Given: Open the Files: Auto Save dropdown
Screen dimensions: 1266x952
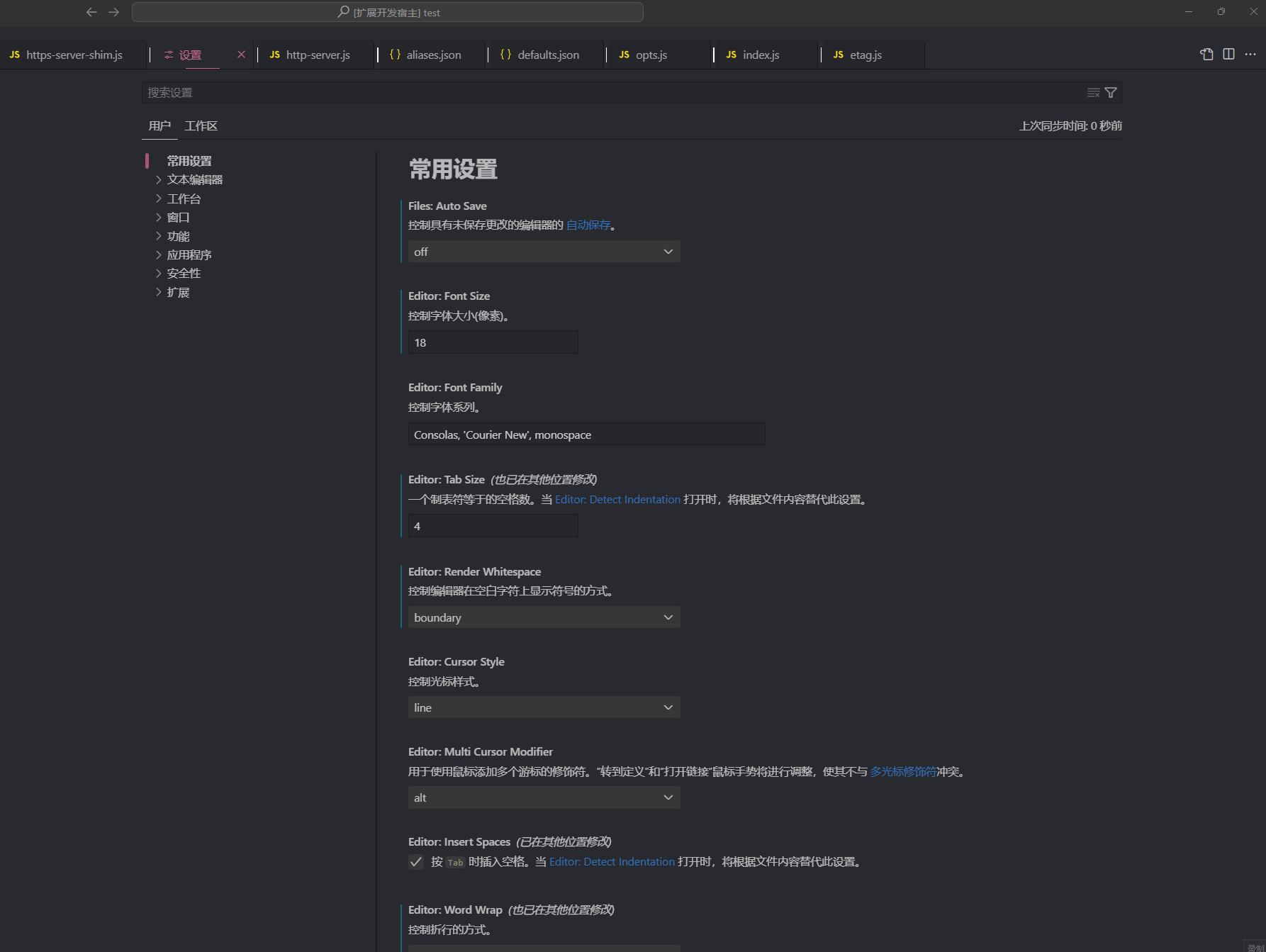Looking at the screenshot, I should click(x=544, y=252).
